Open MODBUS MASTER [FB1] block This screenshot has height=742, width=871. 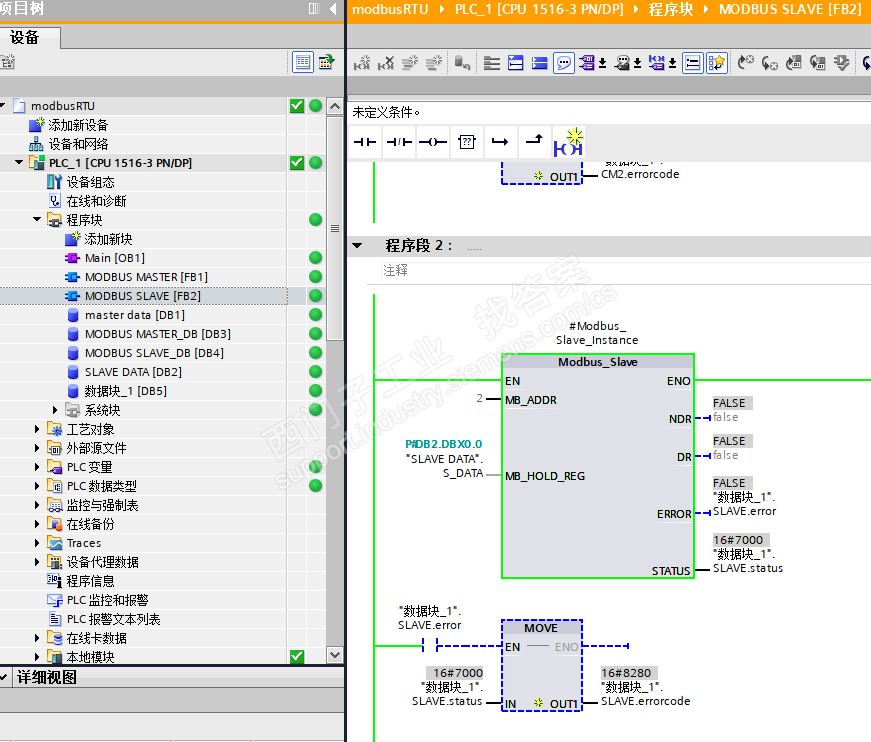click(x=146, y=277)
